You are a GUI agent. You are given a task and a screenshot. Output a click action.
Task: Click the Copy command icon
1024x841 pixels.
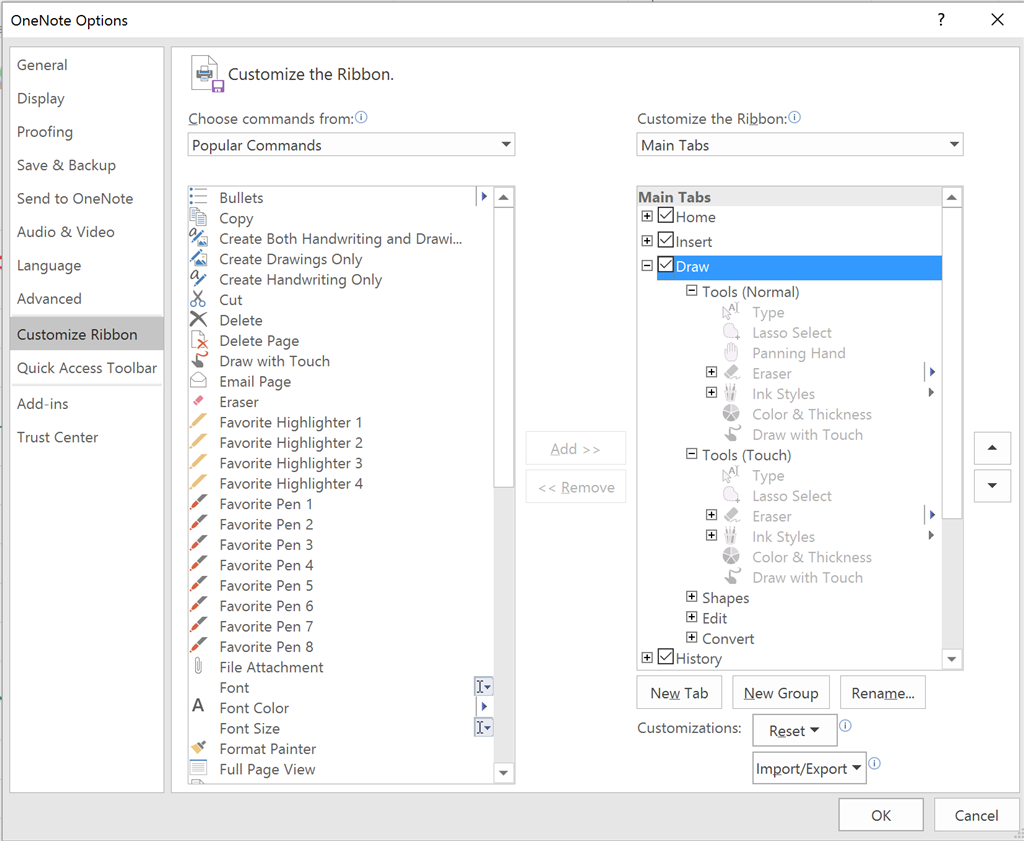pyautogui.click(x=199, y=217)
